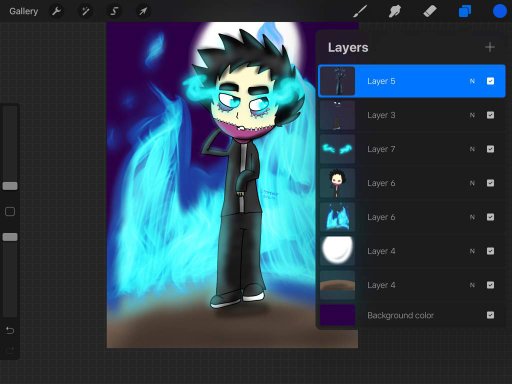Viewport: 512px width, 384px height.
Task: Open the active blue color swatch
Action: pos(499,11)
